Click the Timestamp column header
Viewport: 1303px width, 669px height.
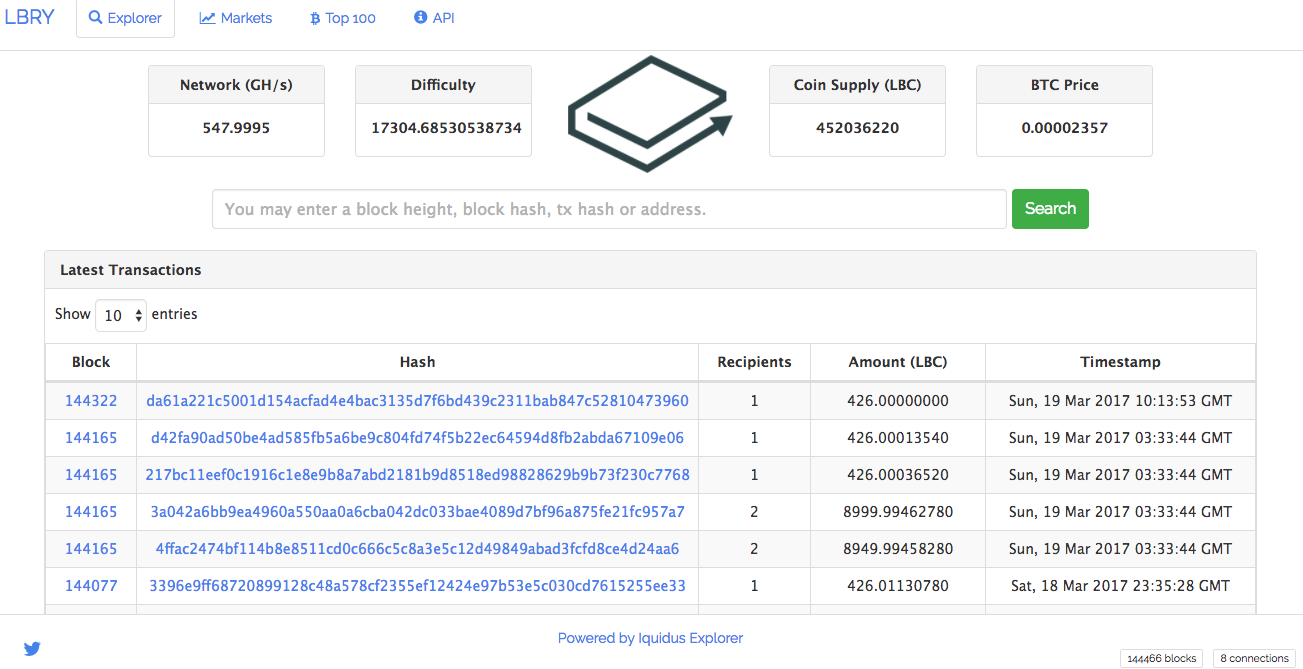point(1120,362)
